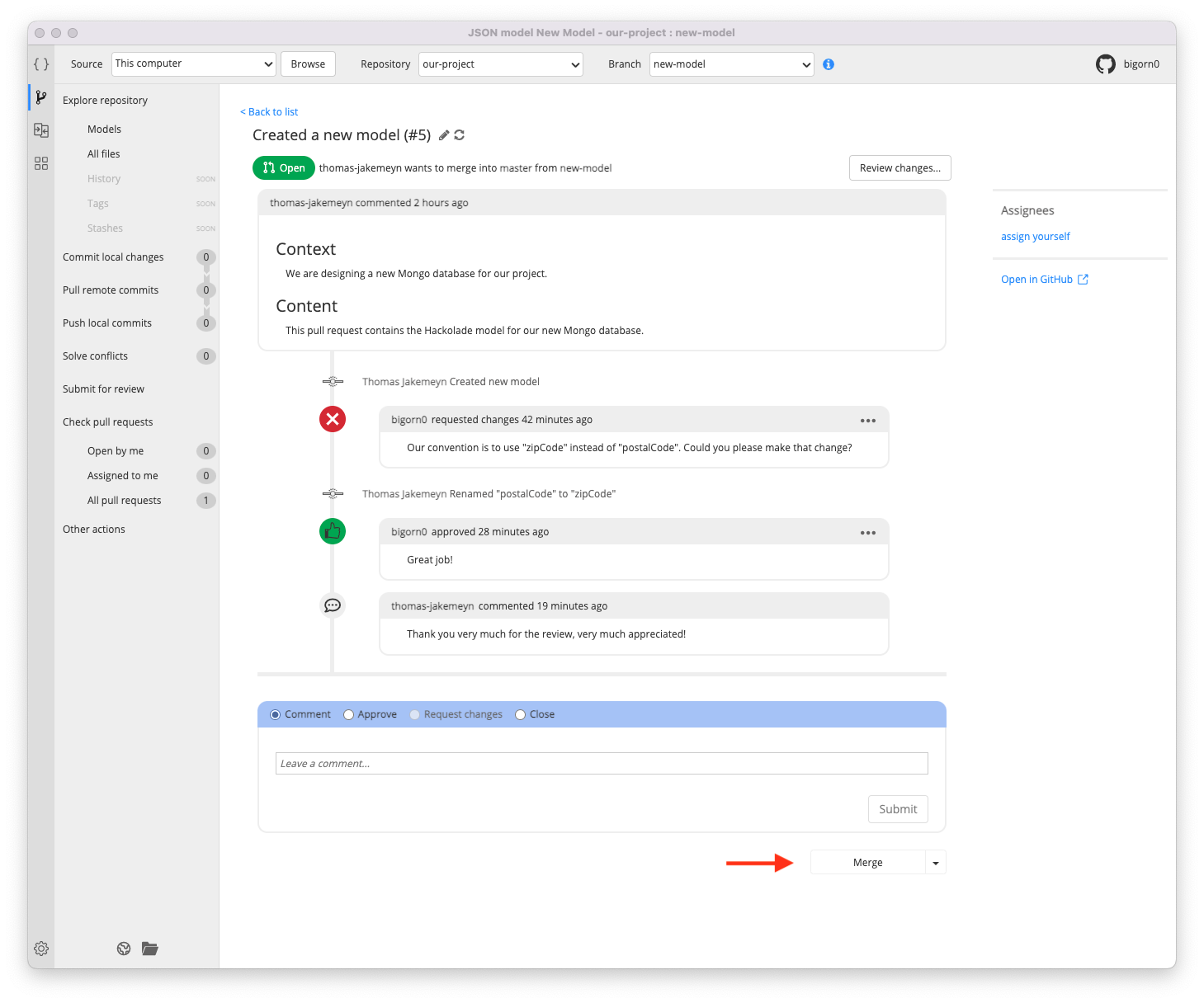This screenshot has width=1204, height=1003.
Task: Edit the pull request title with pencil icon
Action: pos(444,134)
